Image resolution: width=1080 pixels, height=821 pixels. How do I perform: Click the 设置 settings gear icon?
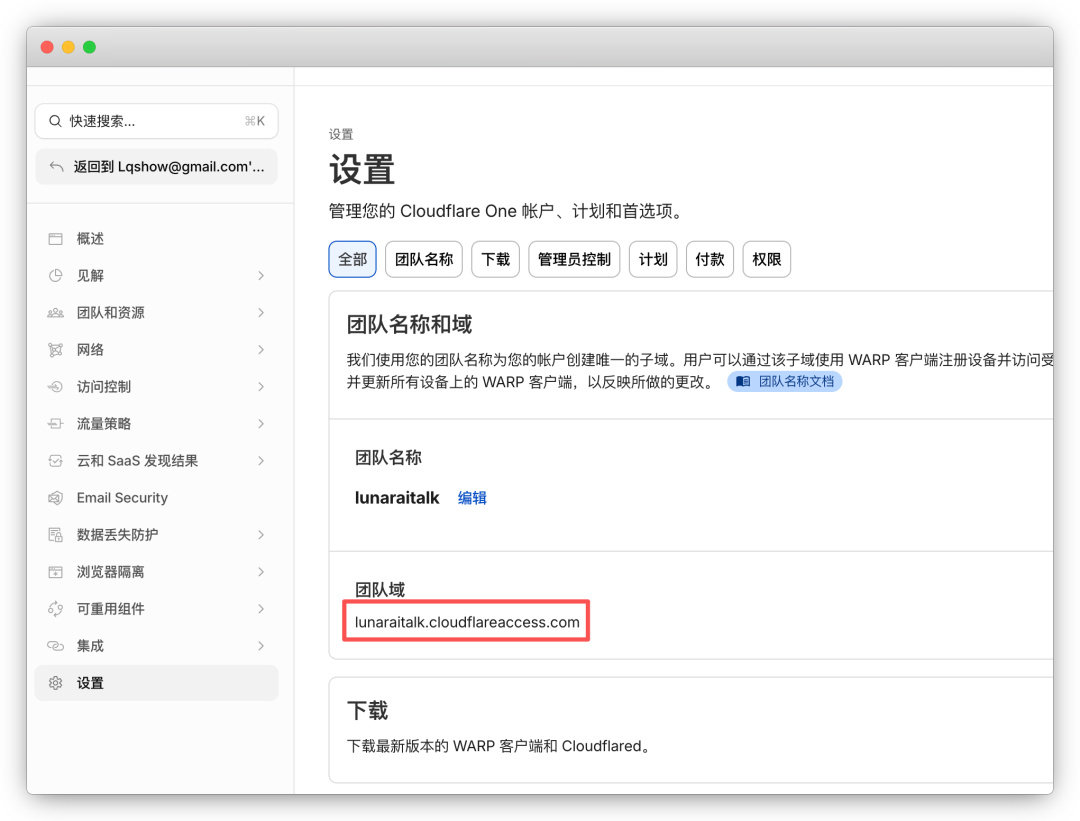pos(57,682)
